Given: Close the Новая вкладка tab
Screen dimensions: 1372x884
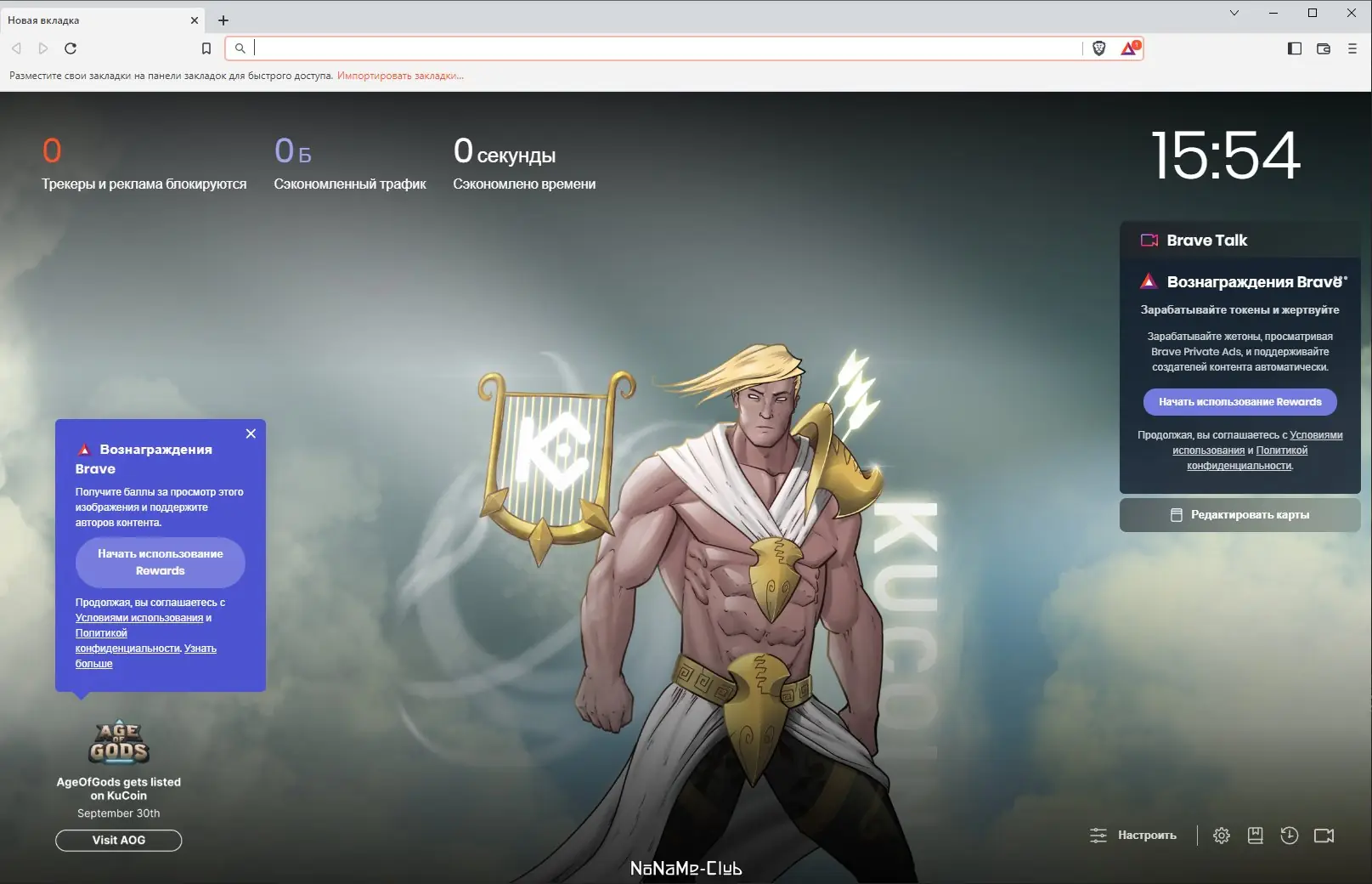Looking at the screenshot, I should (195, 20).
